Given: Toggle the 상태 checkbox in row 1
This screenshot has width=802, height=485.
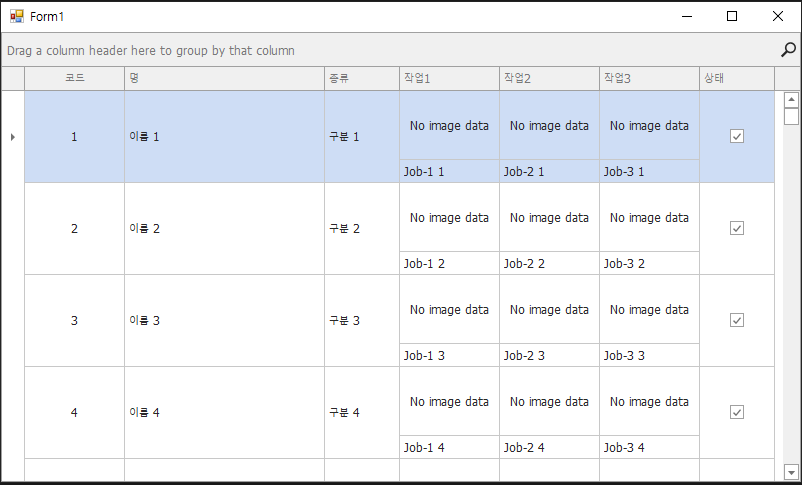Looking at the screenshot, I should point(737,136).
